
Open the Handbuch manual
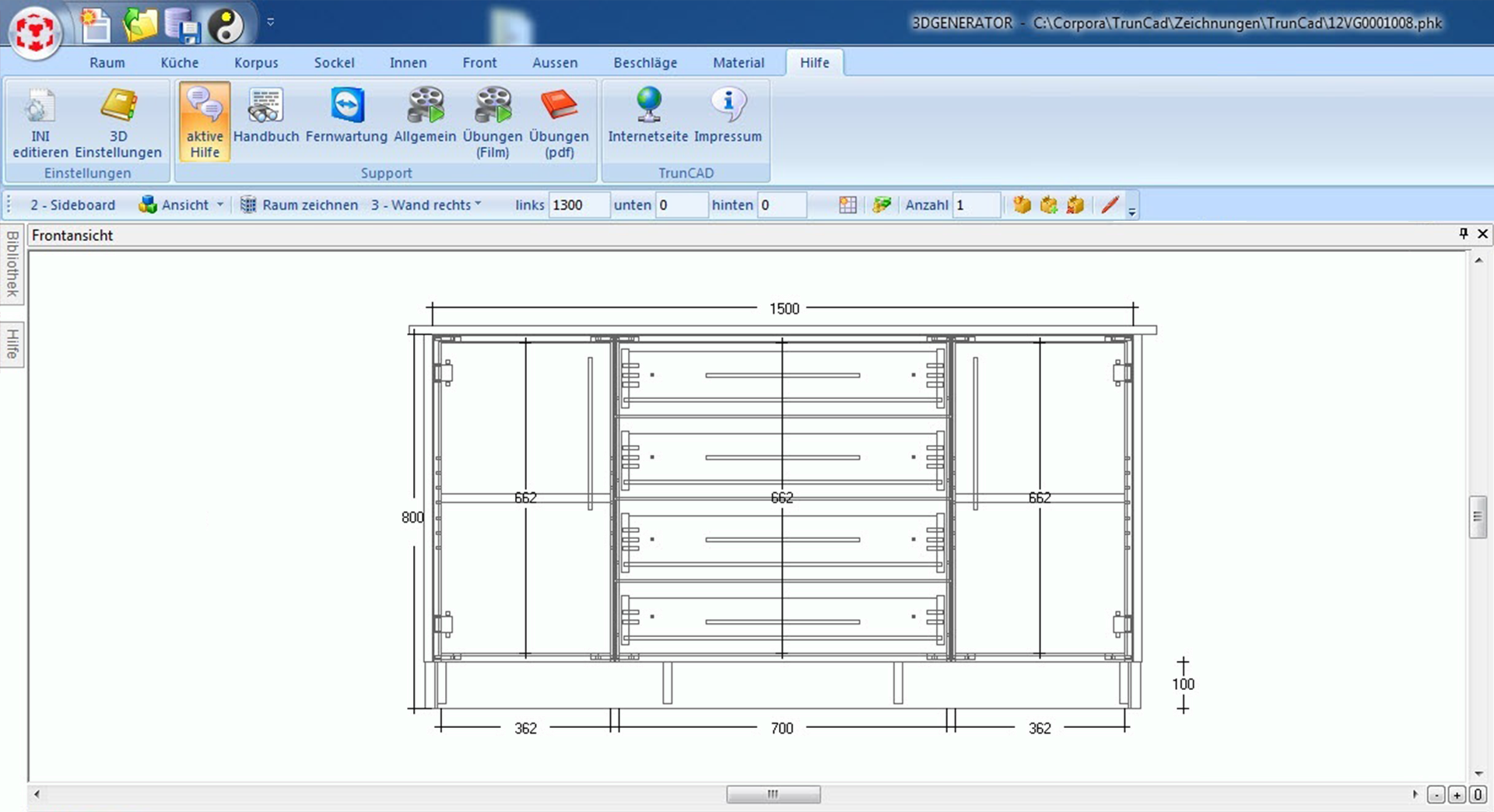[x=265, y=117]
